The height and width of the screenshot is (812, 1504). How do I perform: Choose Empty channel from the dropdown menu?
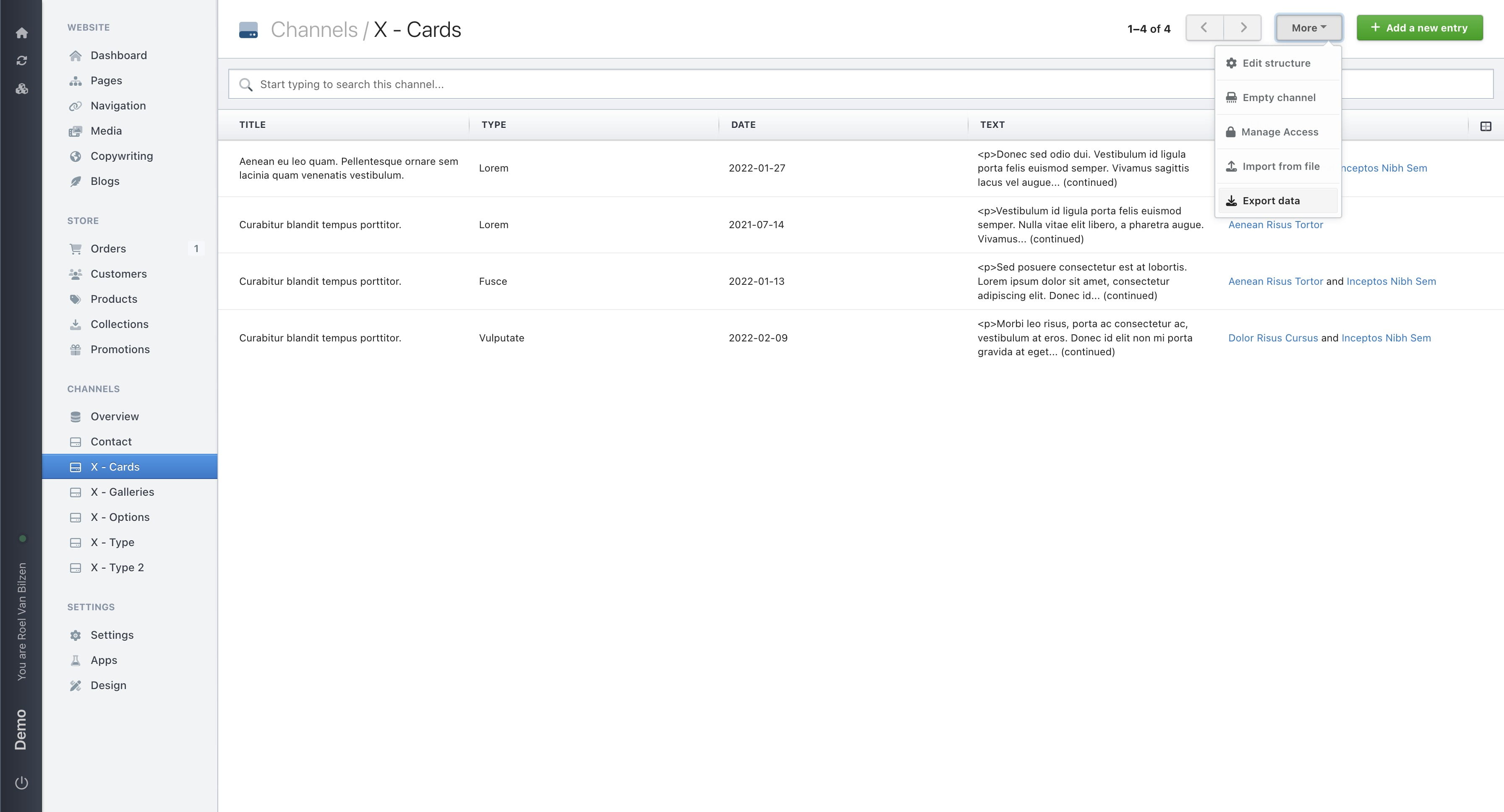coord(1279,97)
